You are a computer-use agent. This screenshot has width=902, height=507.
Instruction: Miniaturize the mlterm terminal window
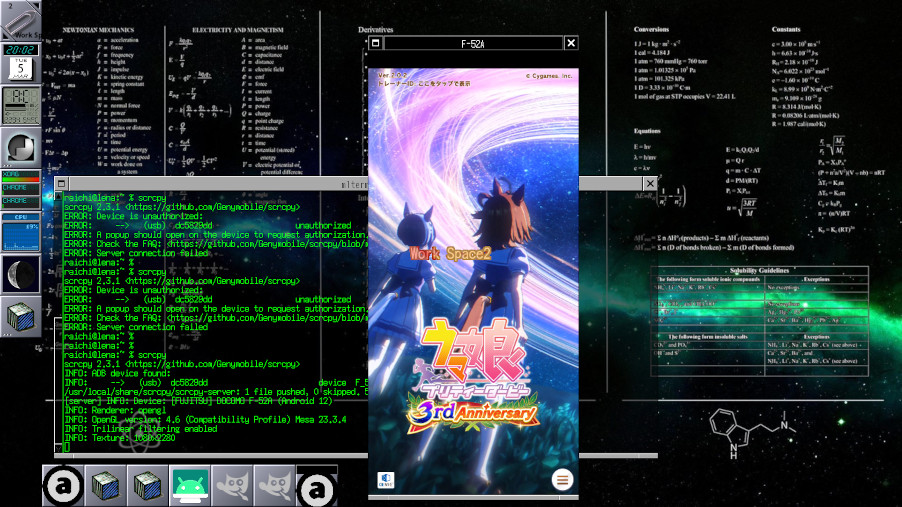[62, 184]
